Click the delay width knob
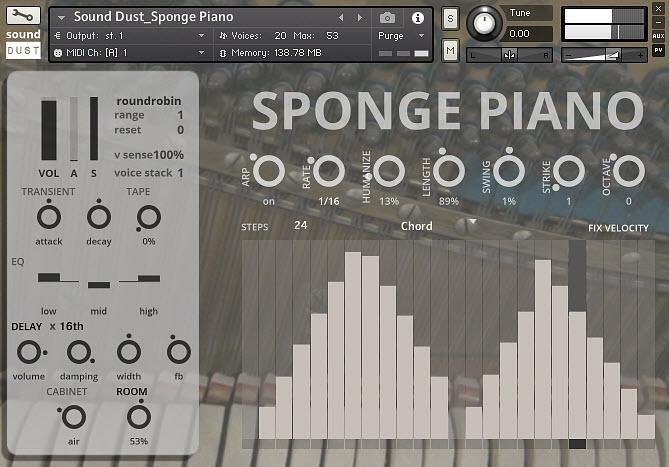 point(128,352)
